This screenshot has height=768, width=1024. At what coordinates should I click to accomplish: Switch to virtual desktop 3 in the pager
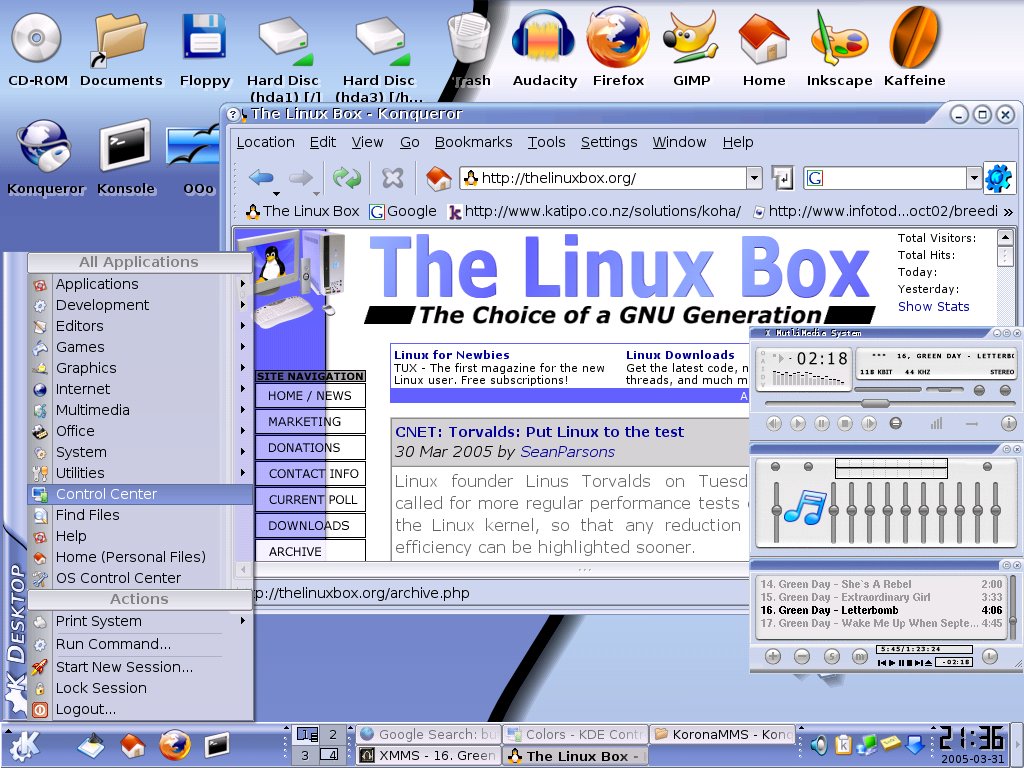(x=304, y=755)
